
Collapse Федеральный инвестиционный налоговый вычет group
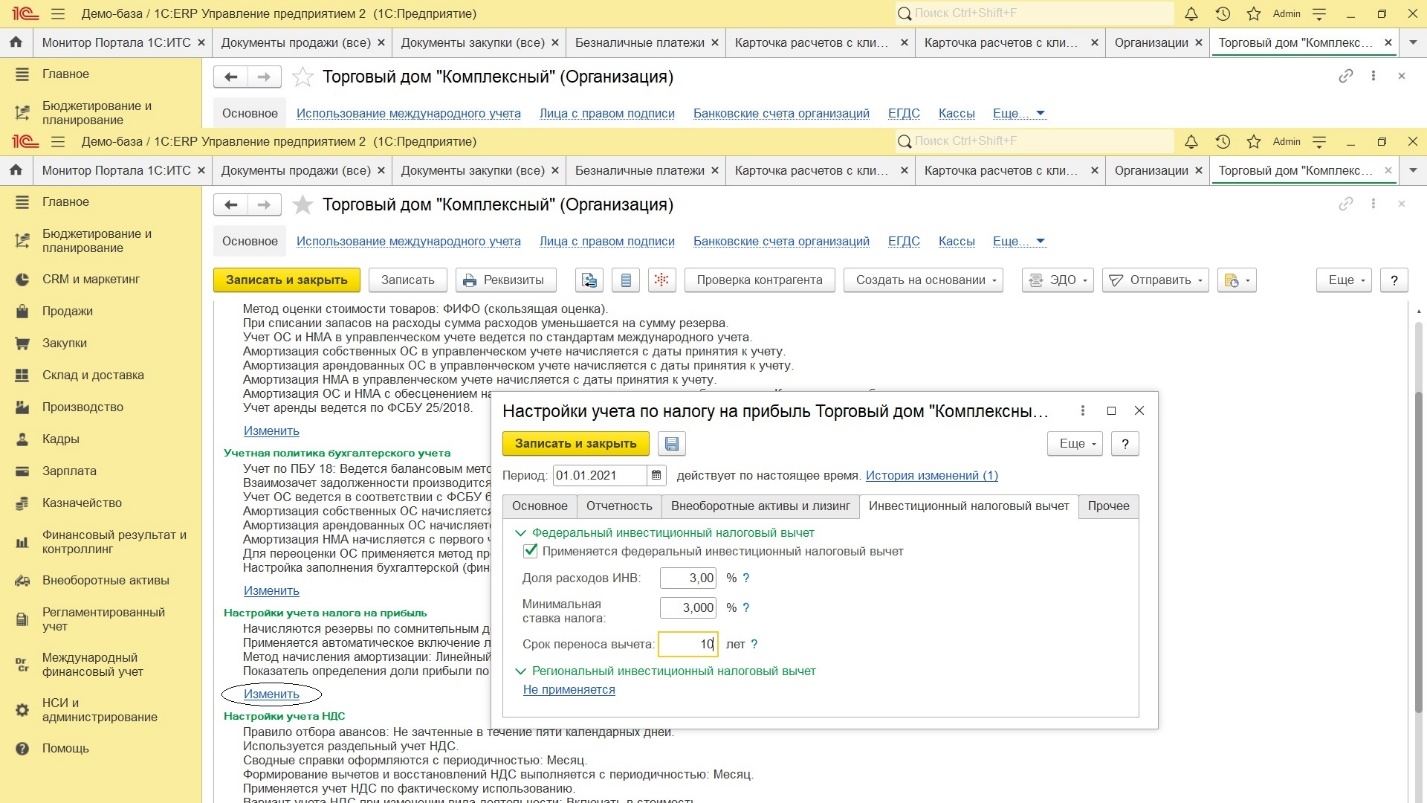click(520, 533)
